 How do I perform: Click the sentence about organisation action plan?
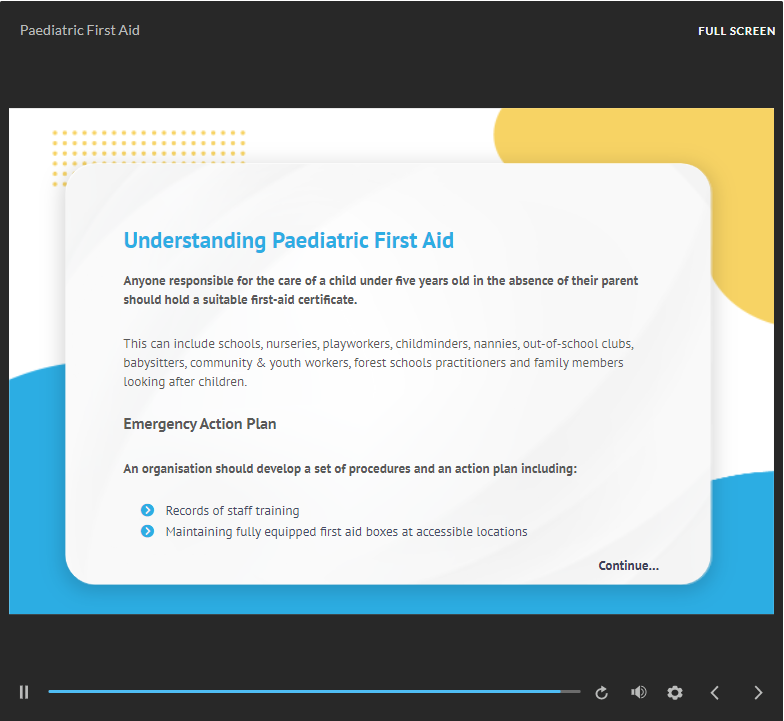click(x=350, y=469)
